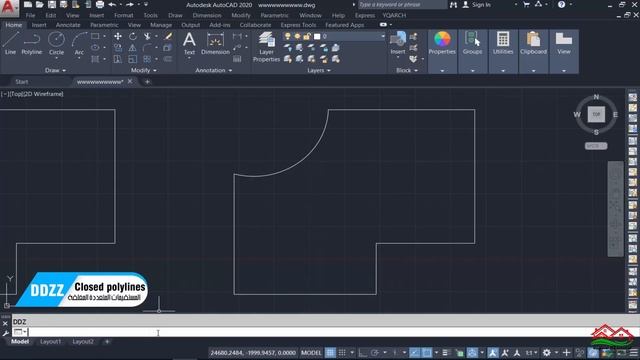Open Layer Properties manager

(x=266, y=47)
